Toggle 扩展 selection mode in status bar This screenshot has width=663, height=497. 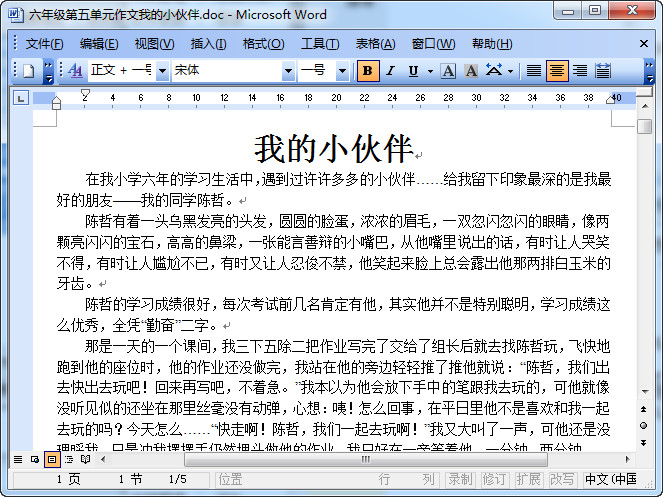tap(528, 479)
